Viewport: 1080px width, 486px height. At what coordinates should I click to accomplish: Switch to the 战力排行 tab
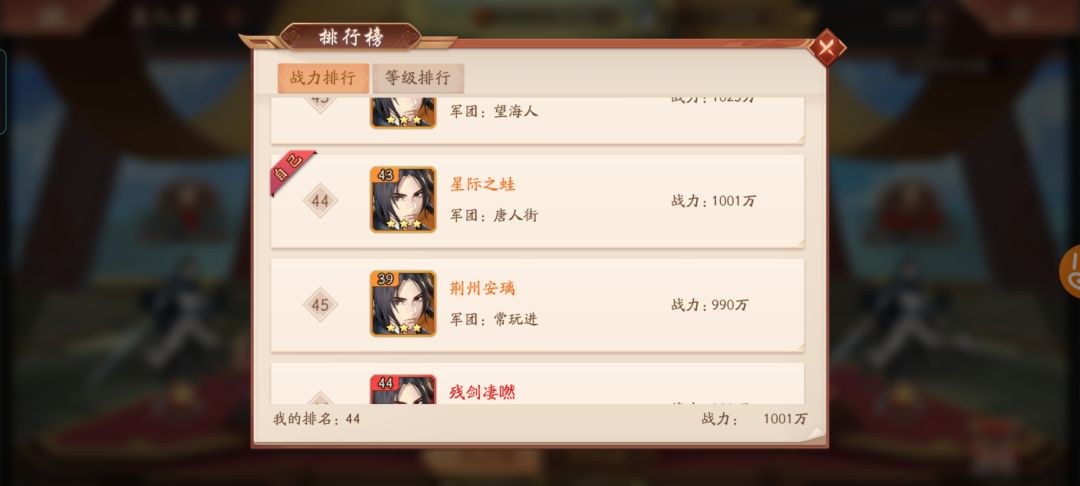(x=323, y=78)
